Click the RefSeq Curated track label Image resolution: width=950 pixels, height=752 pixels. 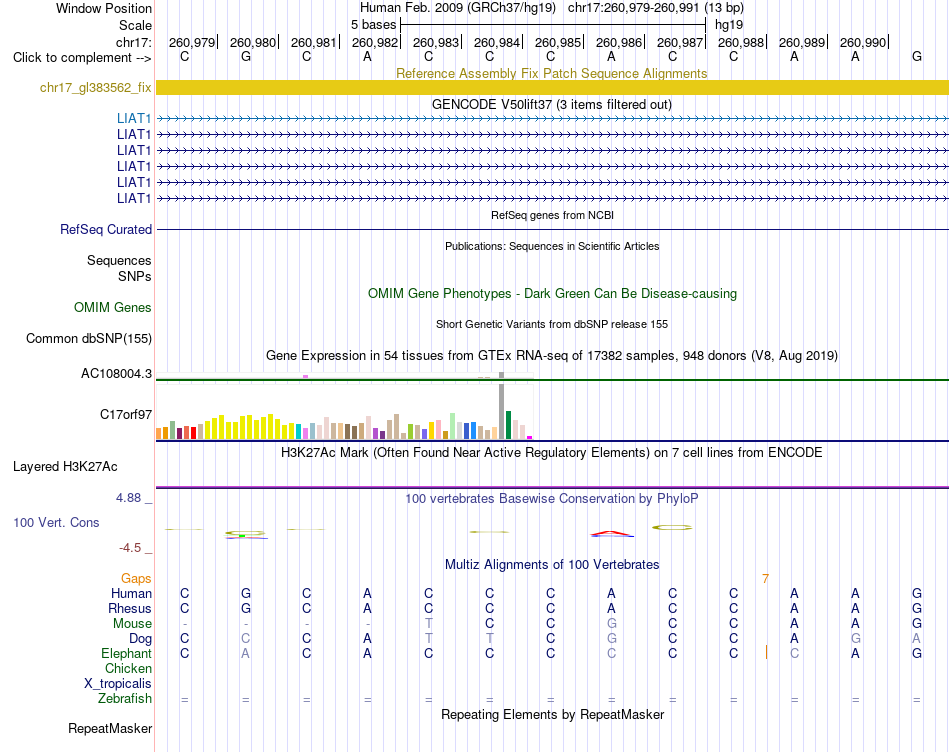[x=106, y=230]
